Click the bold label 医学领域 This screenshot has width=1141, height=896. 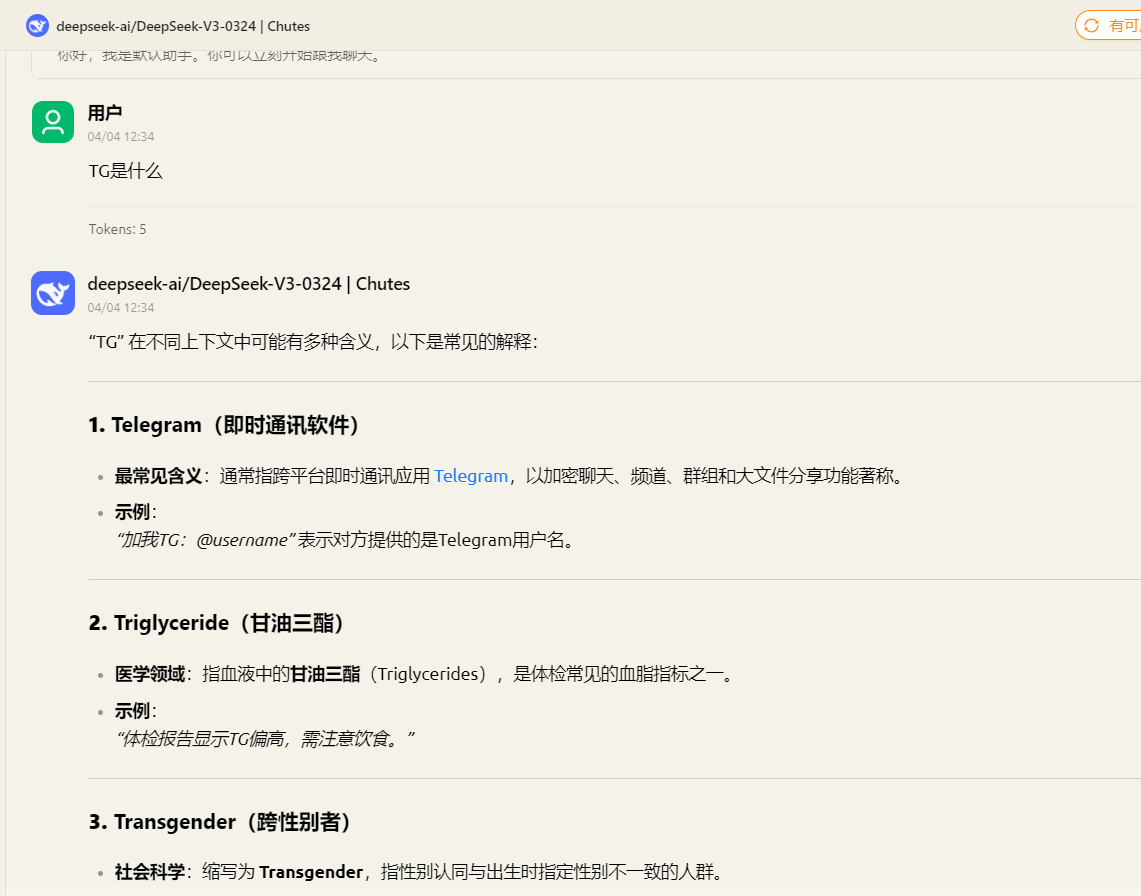coord(150,674)
